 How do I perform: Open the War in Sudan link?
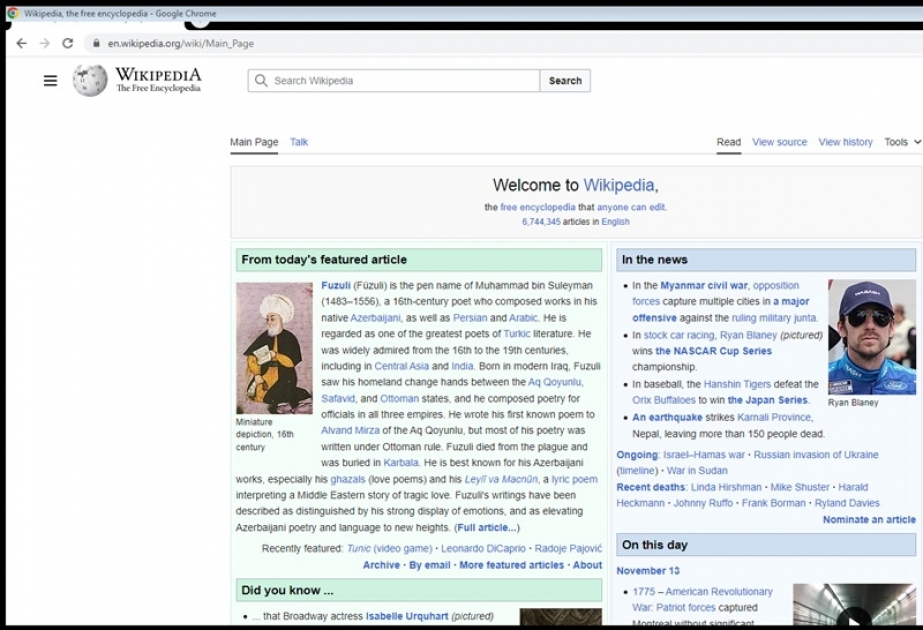click(697, 471)
